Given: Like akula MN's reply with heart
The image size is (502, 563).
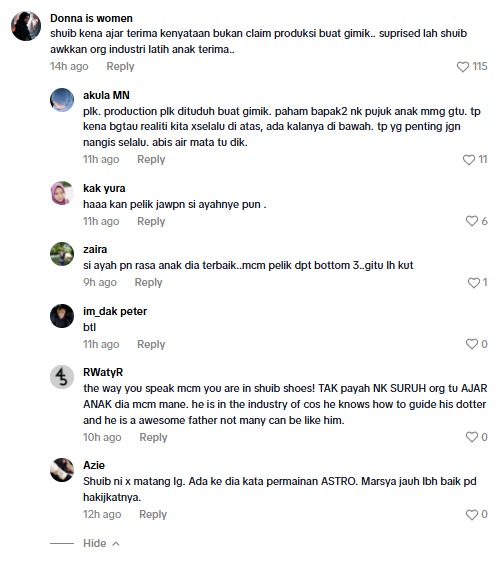Looking at the screenshot, I should [x=469, y=160].
